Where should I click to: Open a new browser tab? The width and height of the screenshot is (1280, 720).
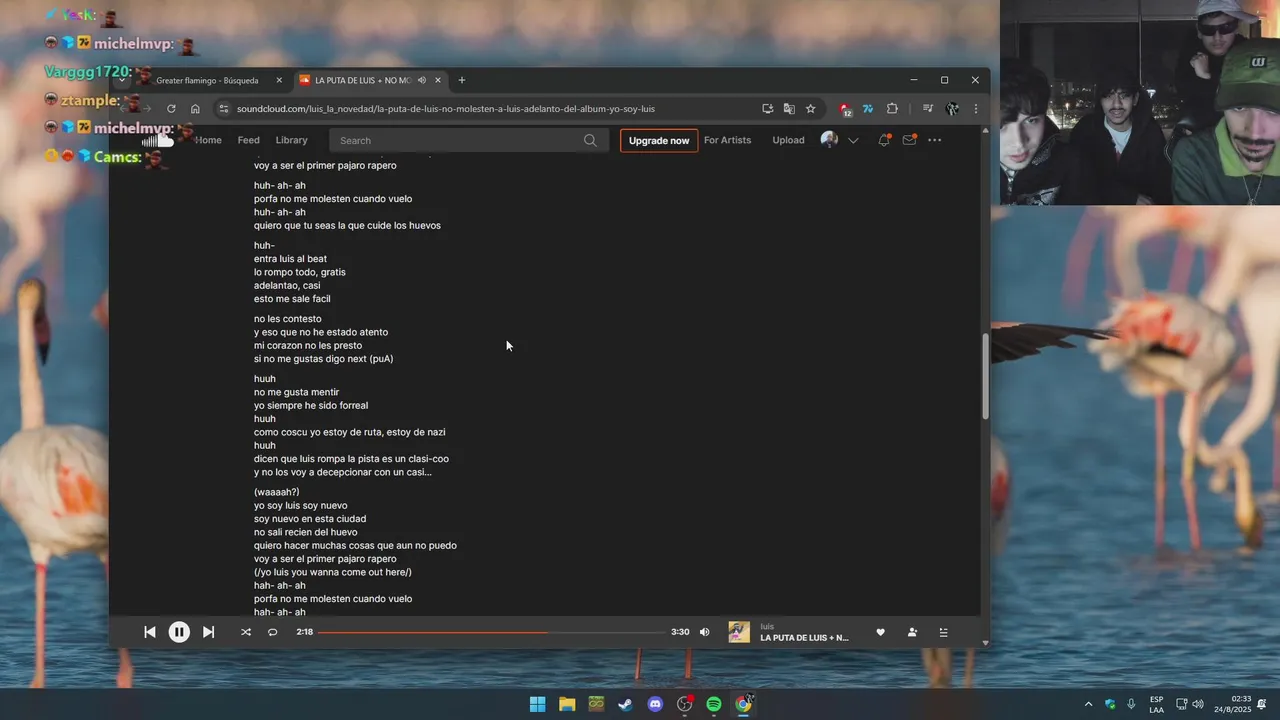coord(461,80)
